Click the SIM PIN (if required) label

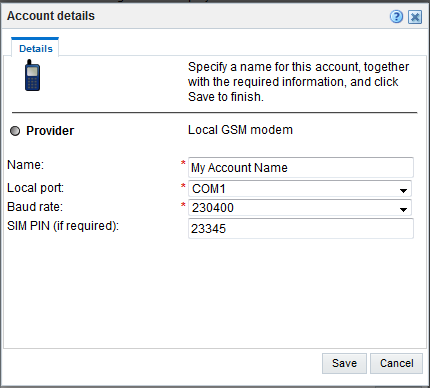click(x=63, y=226)
